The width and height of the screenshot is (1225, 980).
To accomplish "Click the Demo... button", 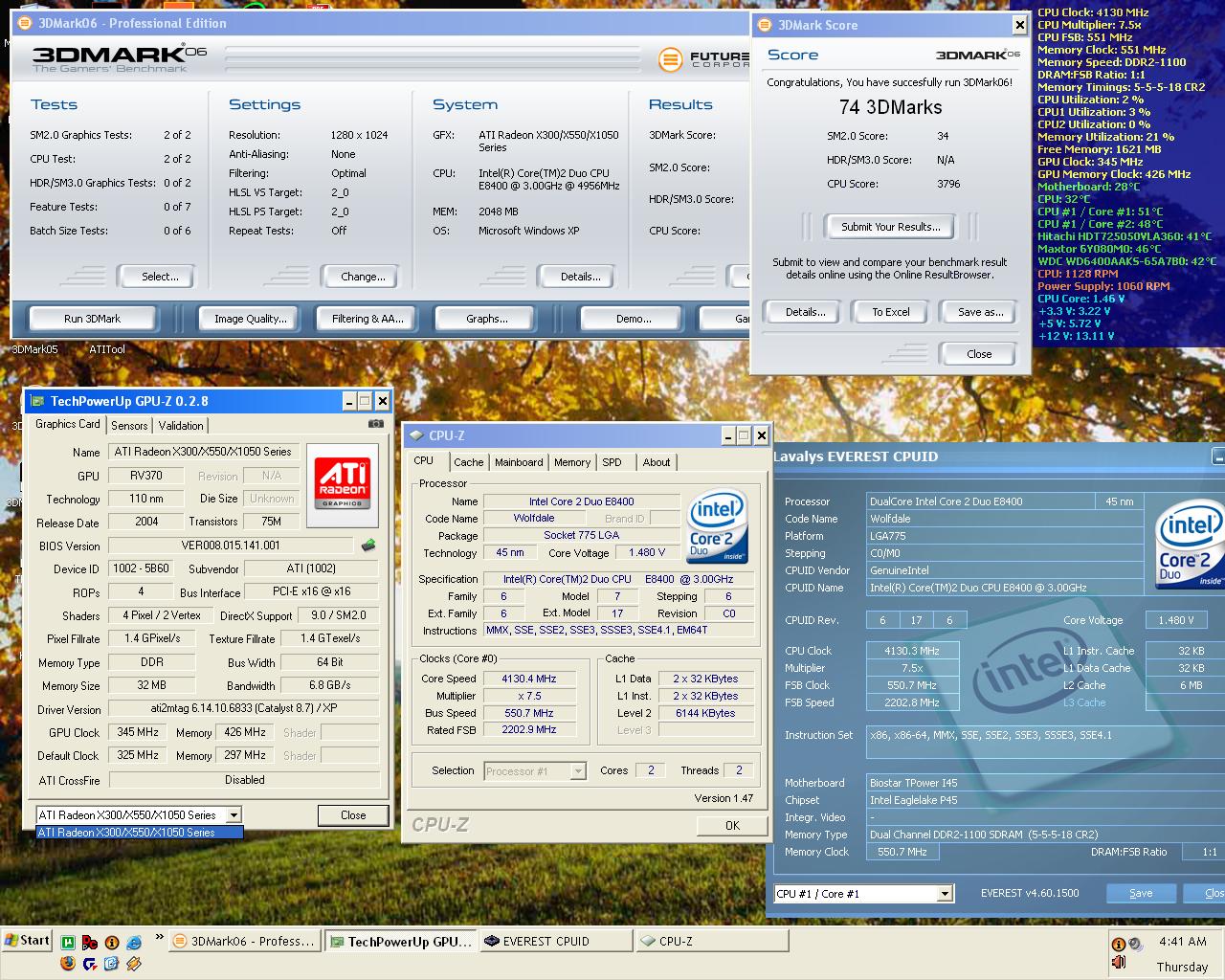I will click(634, 319).
